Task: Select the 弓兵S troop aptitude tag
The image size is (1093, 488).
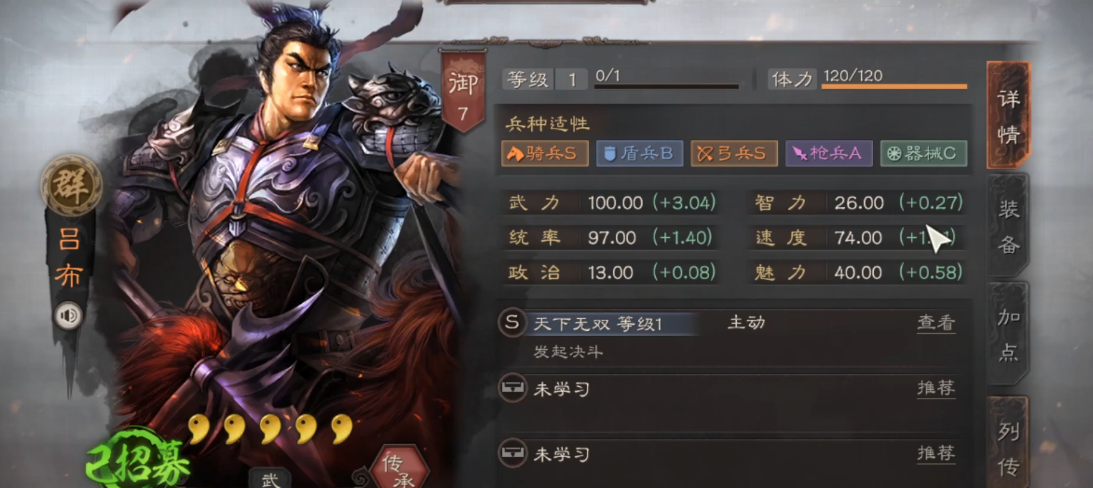Action: (734, 154)
